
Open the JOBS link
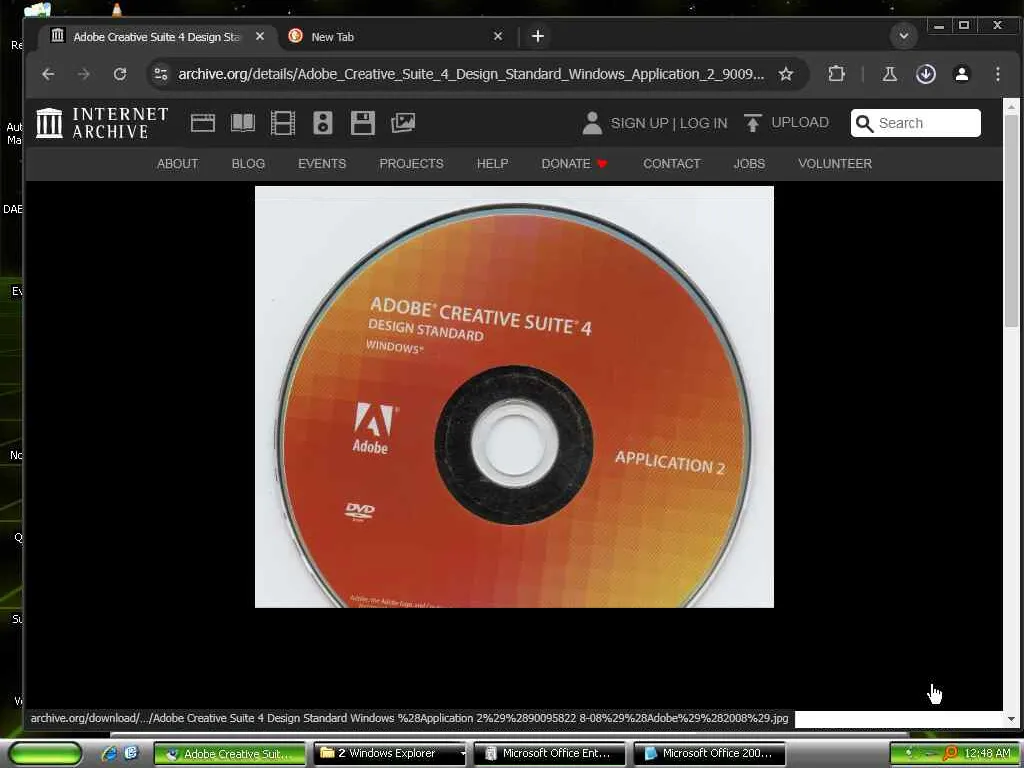pyautogui.click(x=749, y=164)
